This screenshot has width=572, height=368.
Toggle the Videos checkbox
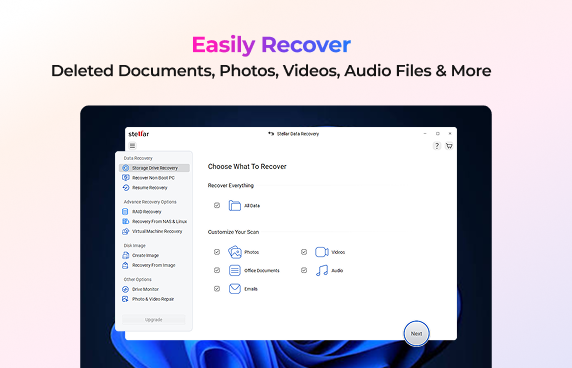tap(304, 252)
